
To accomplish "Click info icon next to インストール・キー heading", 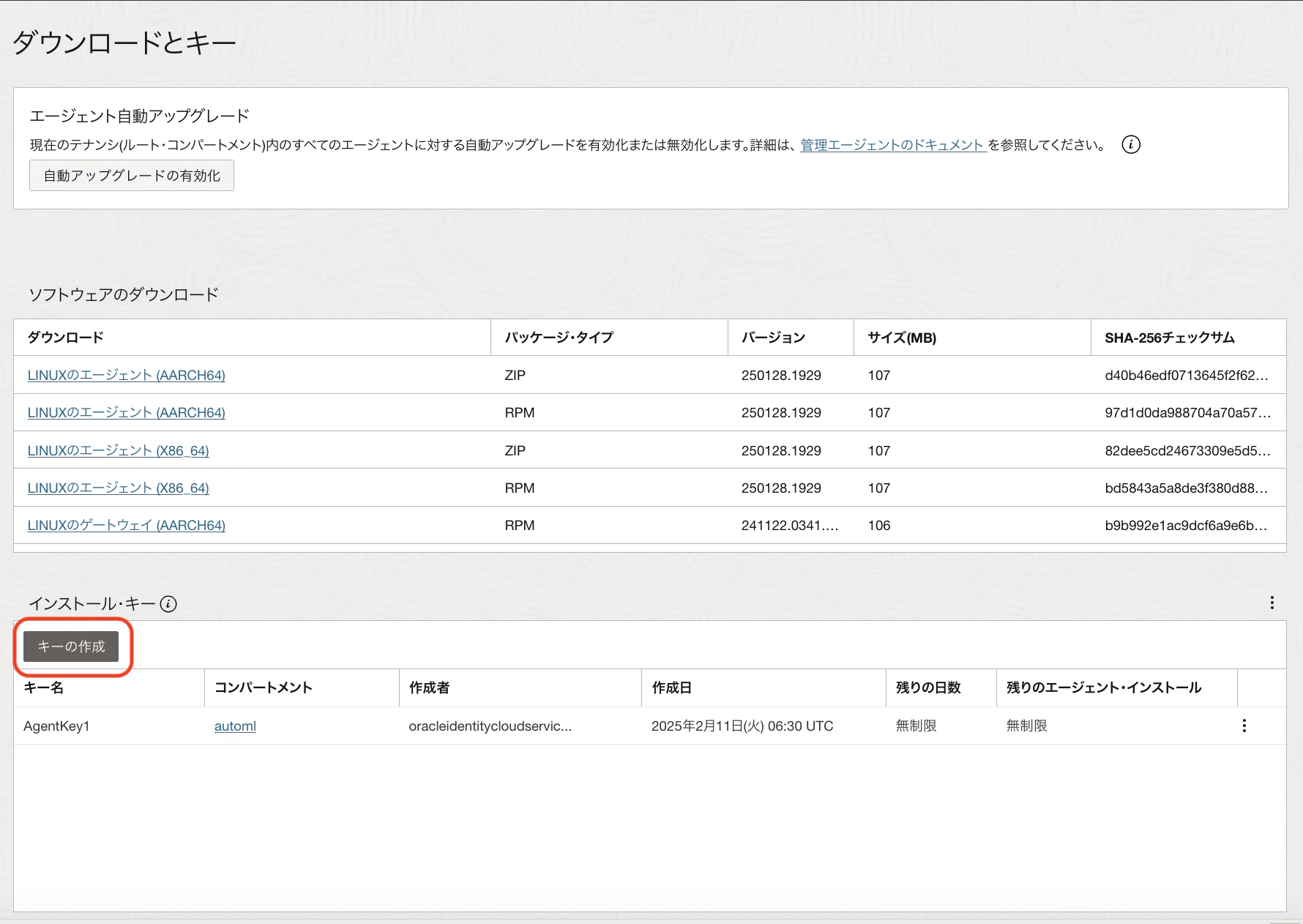I will pyautogui.click(x=168, y=604).
